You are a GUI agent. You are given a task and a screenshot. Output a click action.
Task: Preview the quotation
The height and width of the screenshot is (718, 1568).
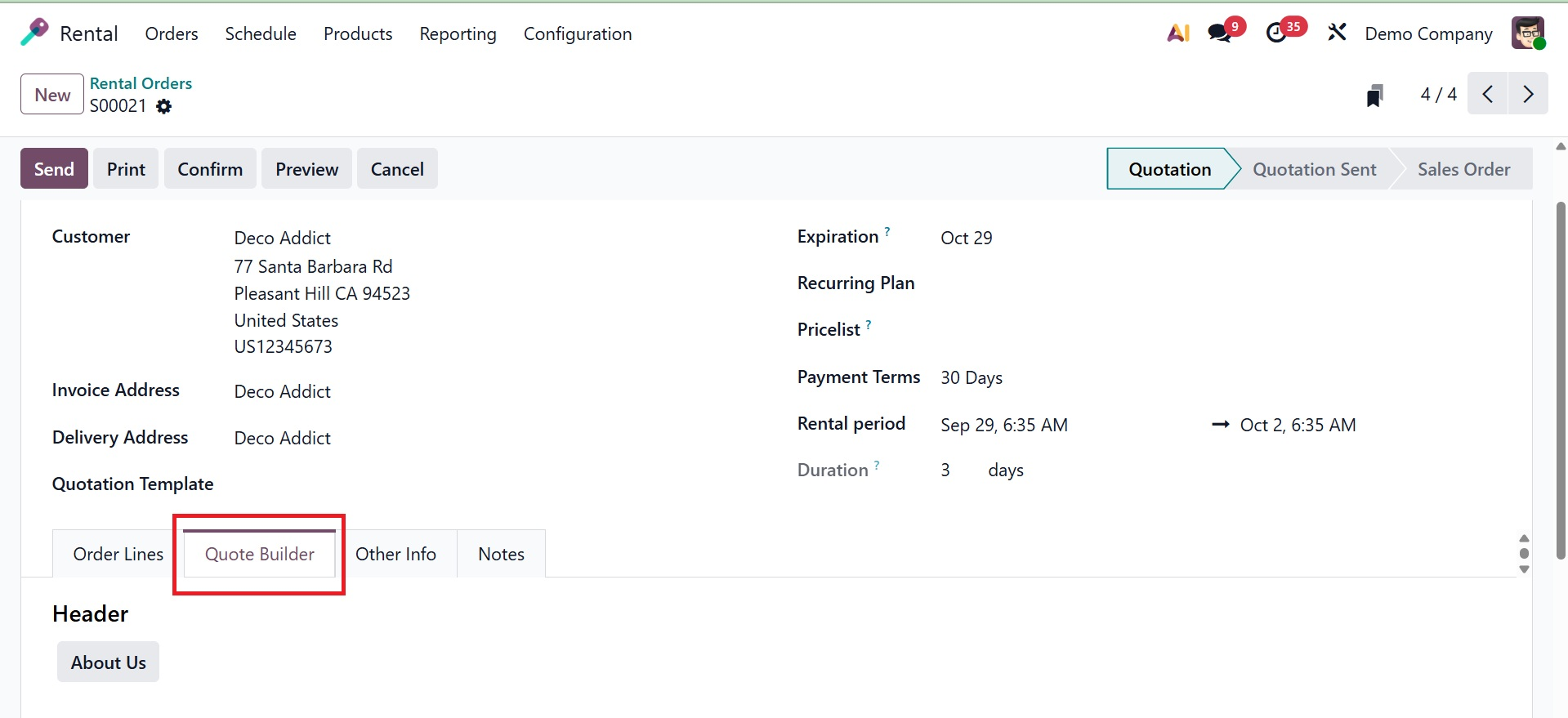(306, 169)
